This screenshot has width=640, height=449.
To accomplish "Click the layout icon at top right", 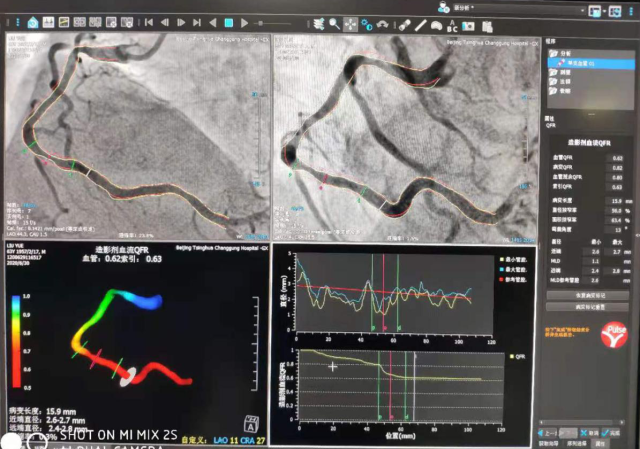I will tap(596, 11).
